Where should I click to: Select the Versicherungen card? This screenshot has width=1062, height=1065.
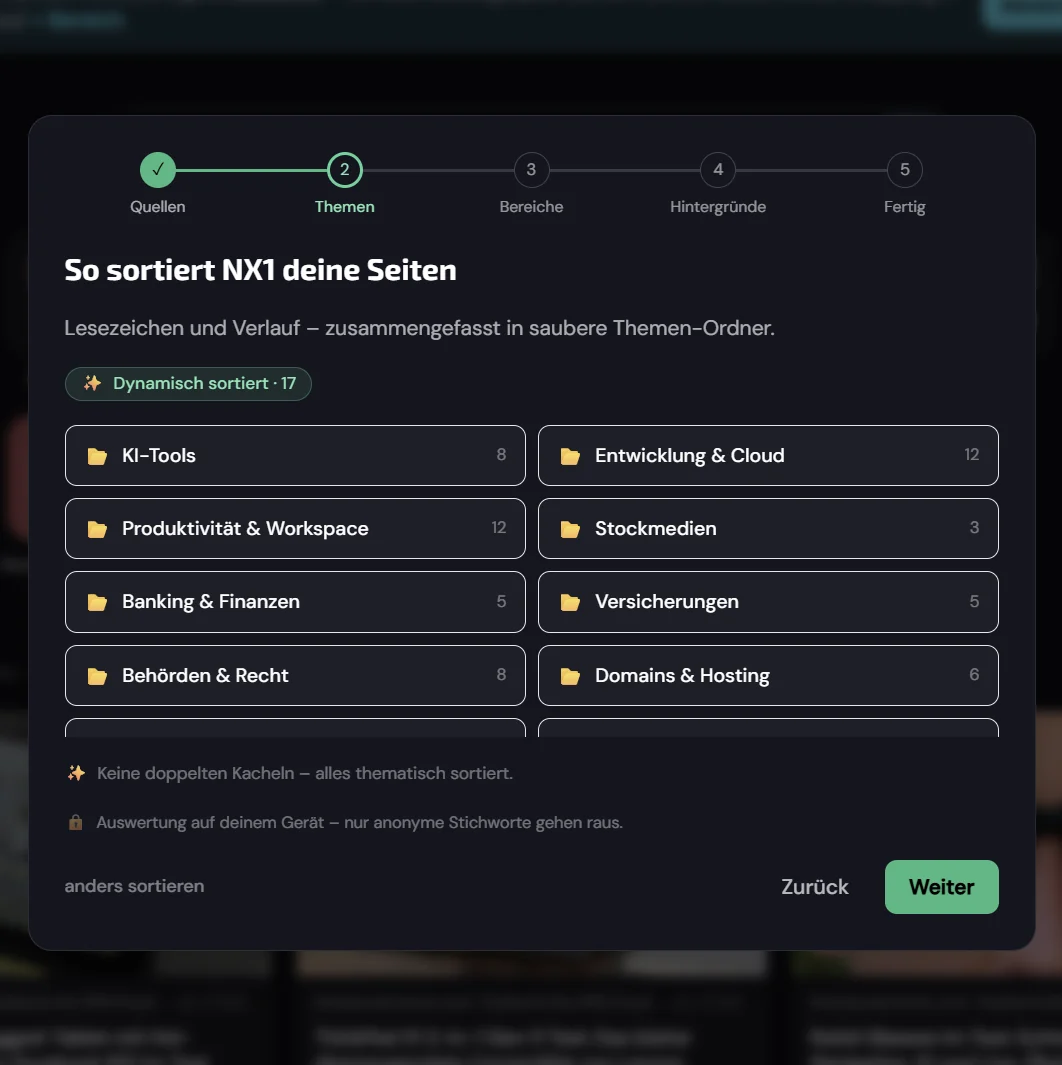(768, 602)
